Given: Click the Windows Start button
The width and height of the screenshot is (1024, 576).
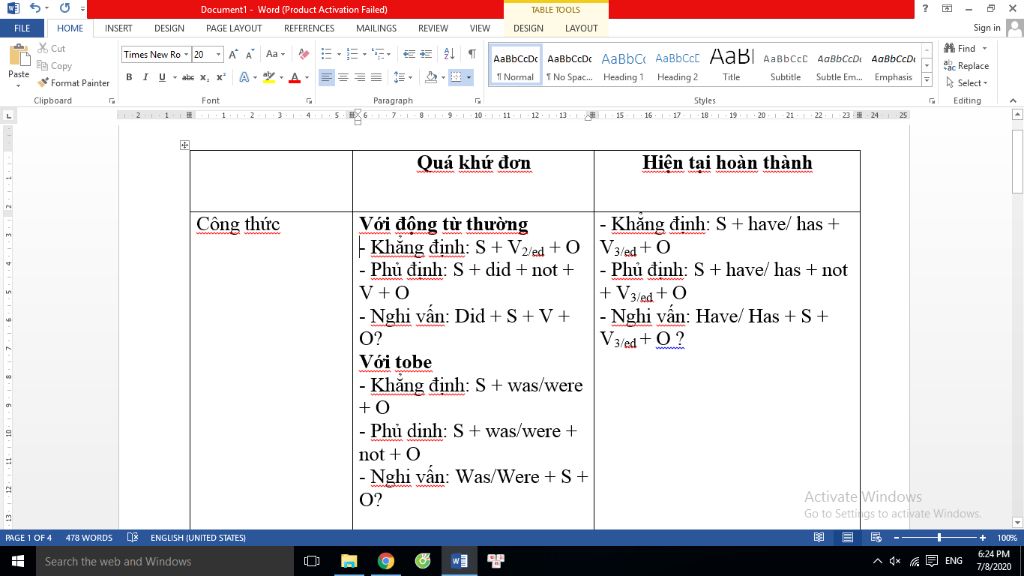Looking at the screenshot, I should pyautogui.click(x=18, y=561).
